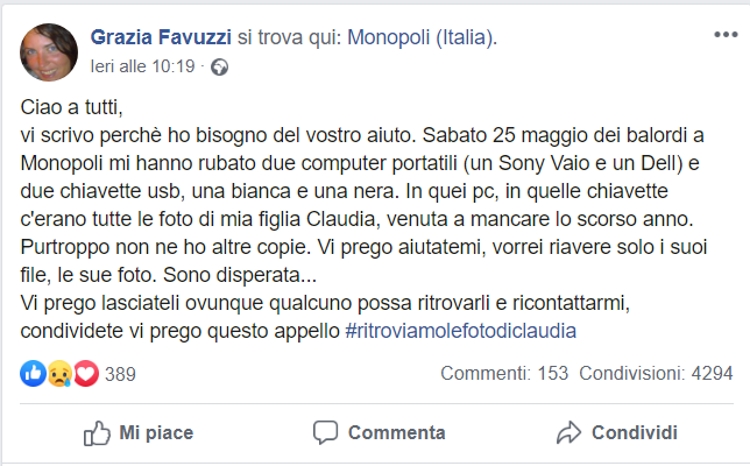This screenshot has width=750, height=466.
Task: Click the red heart reaction icon
Action: click(86, 374)
